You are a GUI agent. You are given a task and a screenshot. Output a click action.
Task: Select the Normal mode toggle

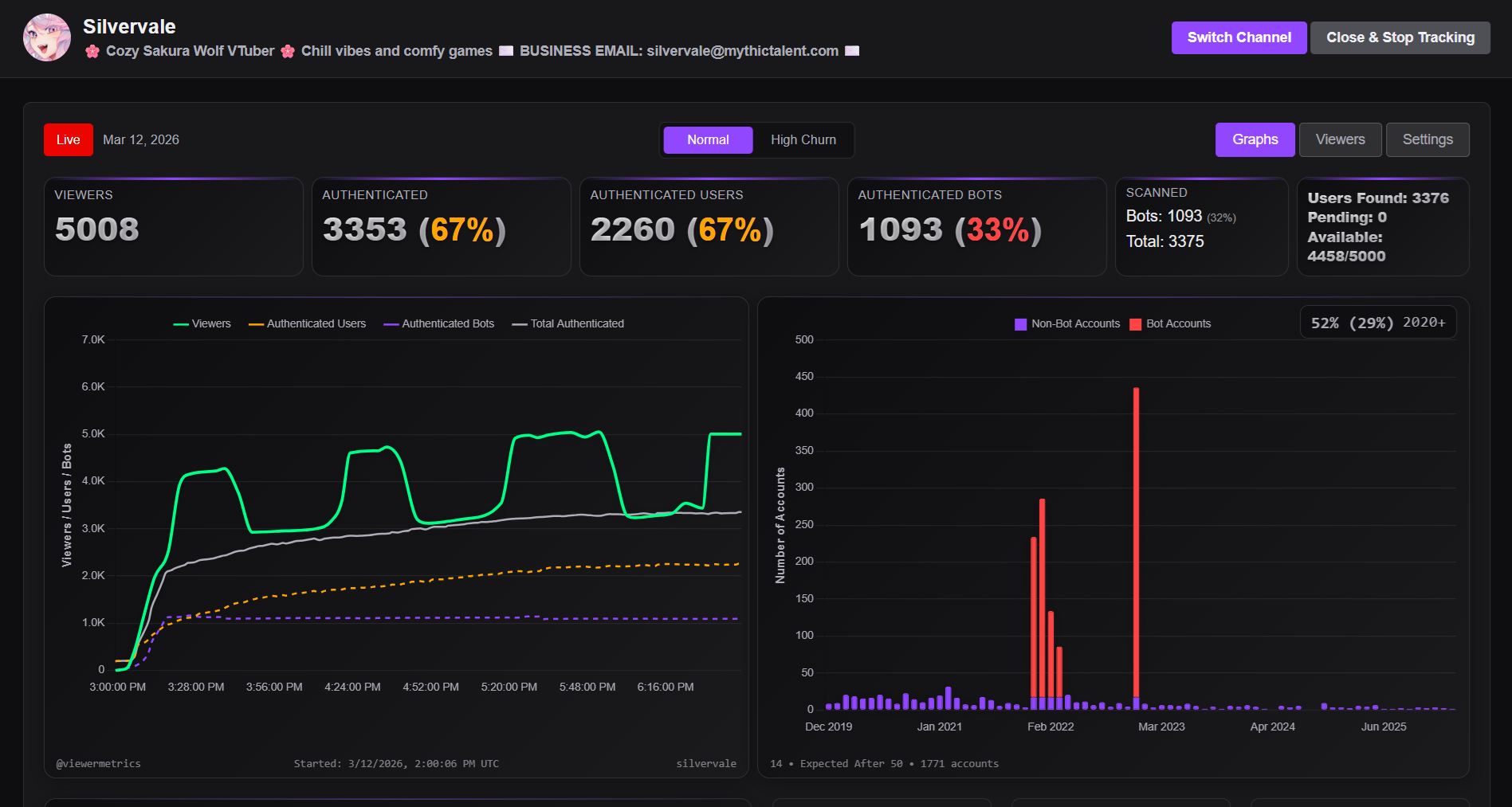(x=708, y=140)
